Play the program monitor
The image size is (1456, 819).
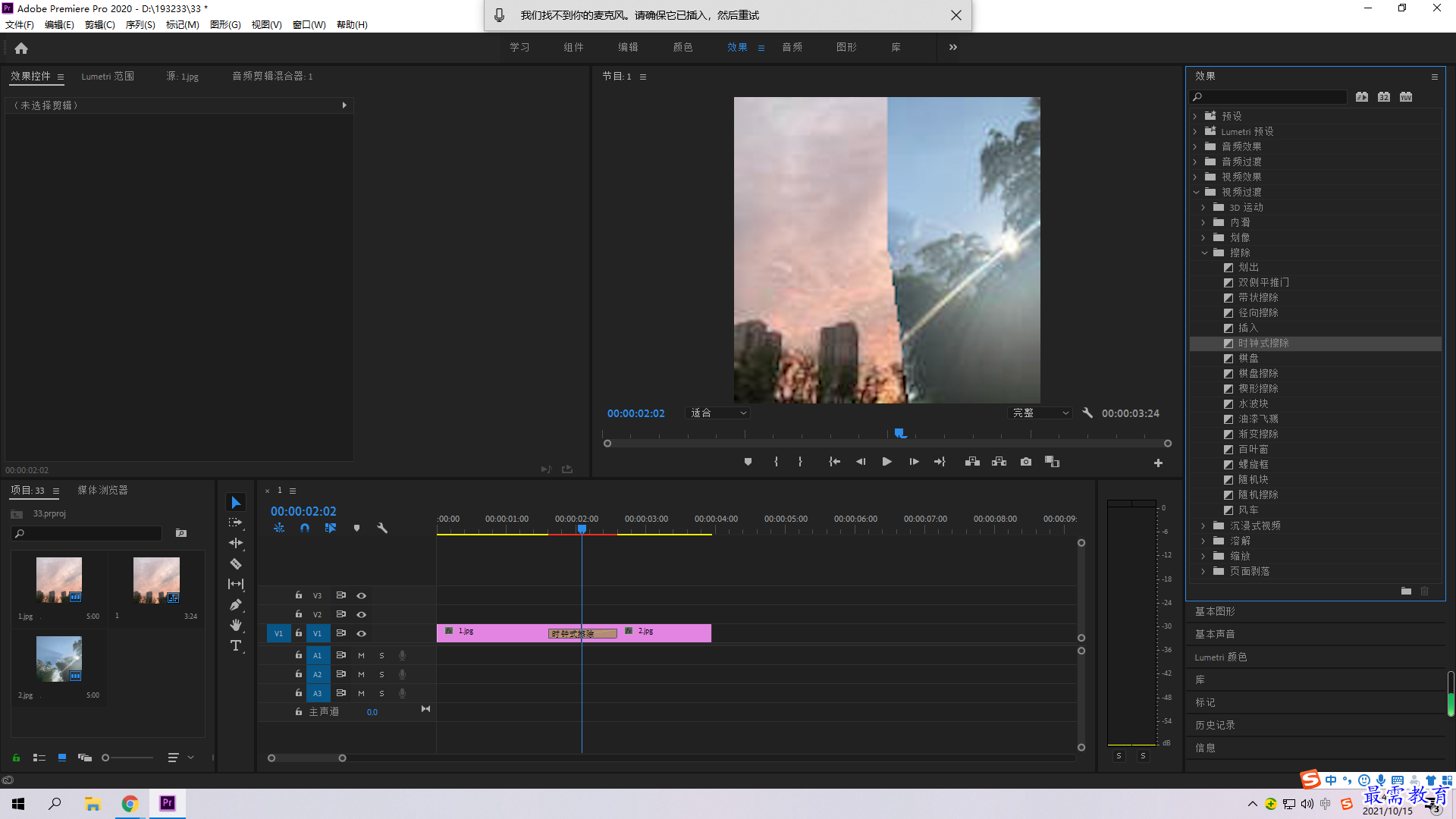(886, 462)
